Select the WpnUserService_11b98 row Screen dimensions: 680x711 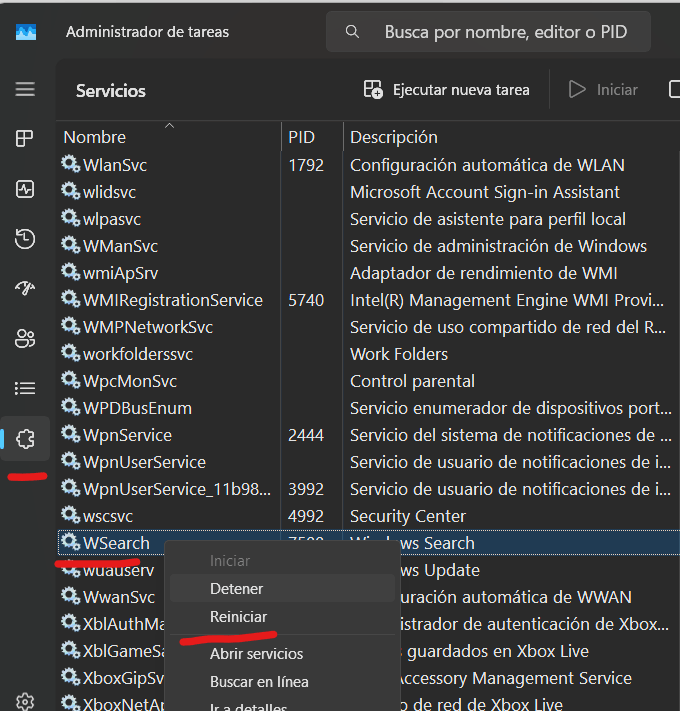click(x=368, y=489)
